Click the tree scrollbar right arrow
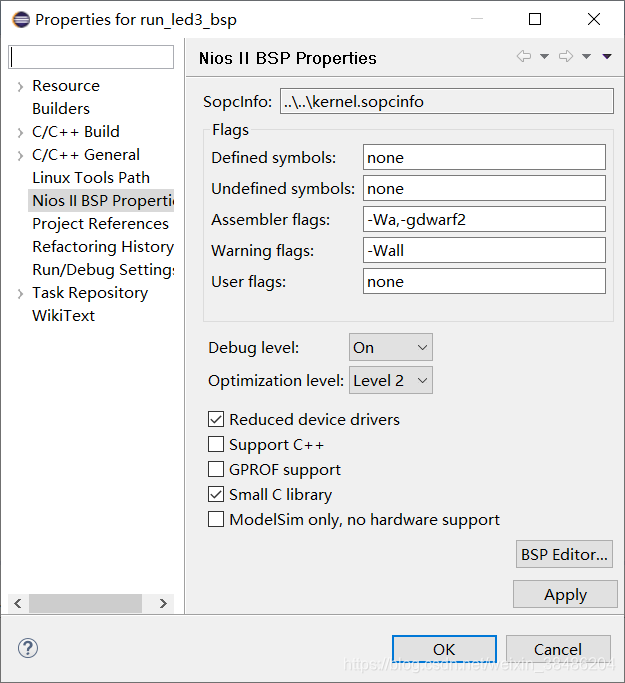 (163, 603)
